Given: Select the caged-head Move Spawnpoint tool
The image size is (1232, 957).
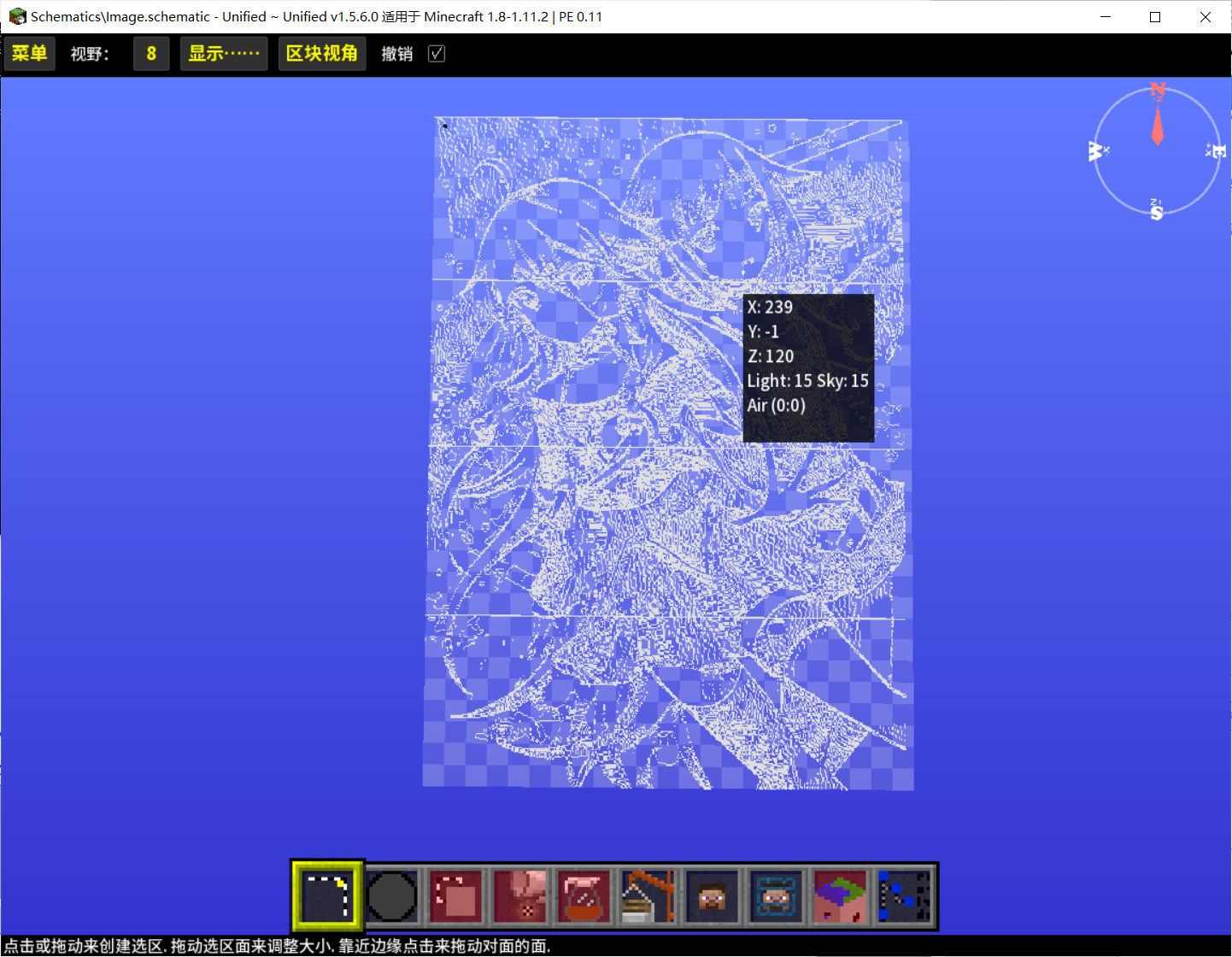Looking at the screenshot, I should tap(777, 896).
